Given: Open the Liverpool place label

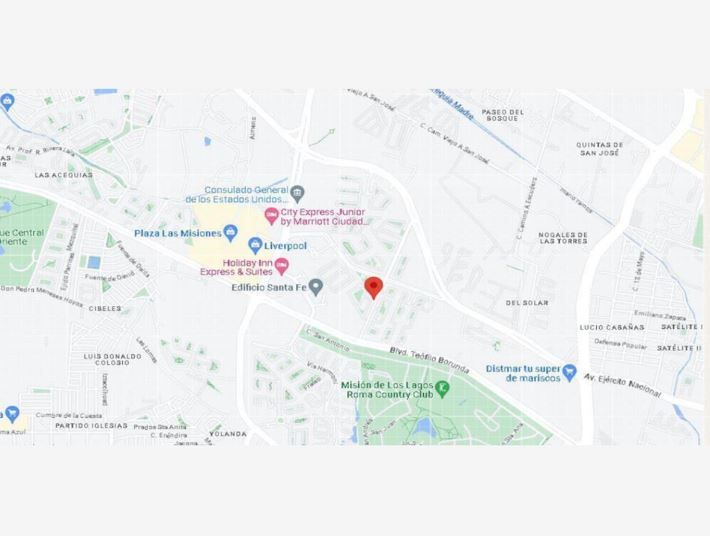Looking at the screenshot, I should pos(285,246).
